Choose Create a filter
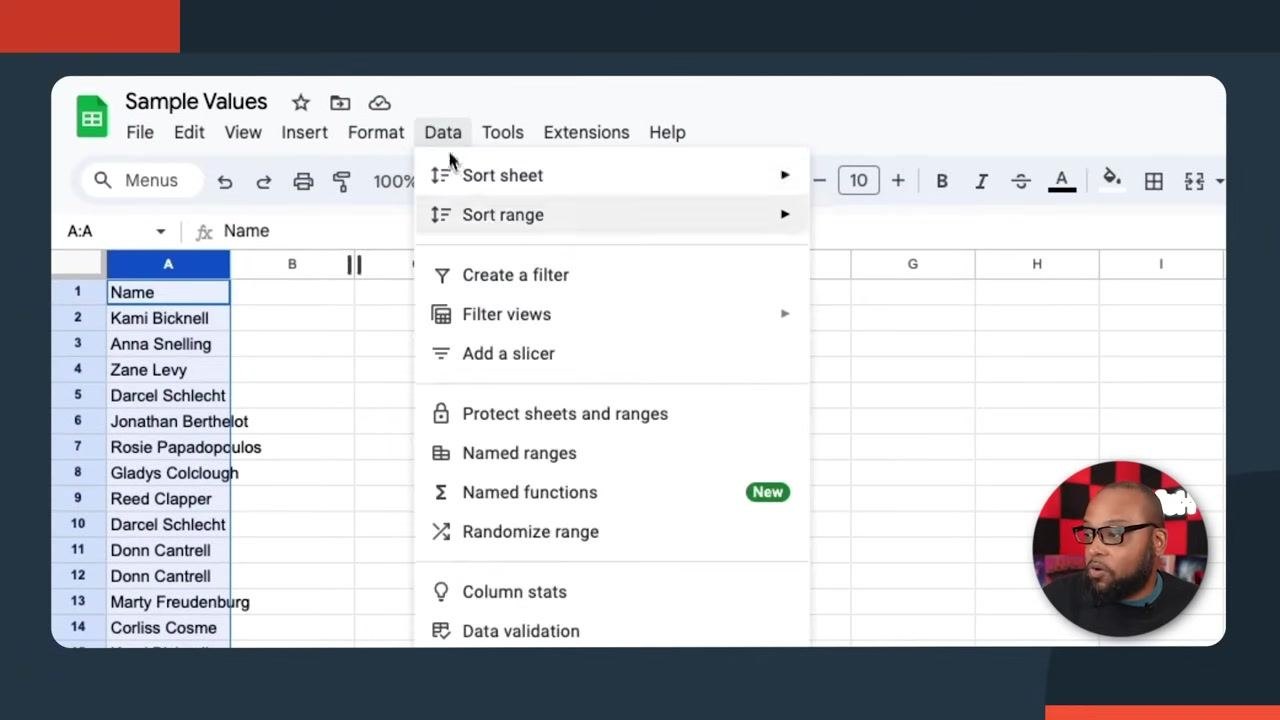Image resolution: width=1280 pixels, height=720 pixels. click(x=611, y=275)
